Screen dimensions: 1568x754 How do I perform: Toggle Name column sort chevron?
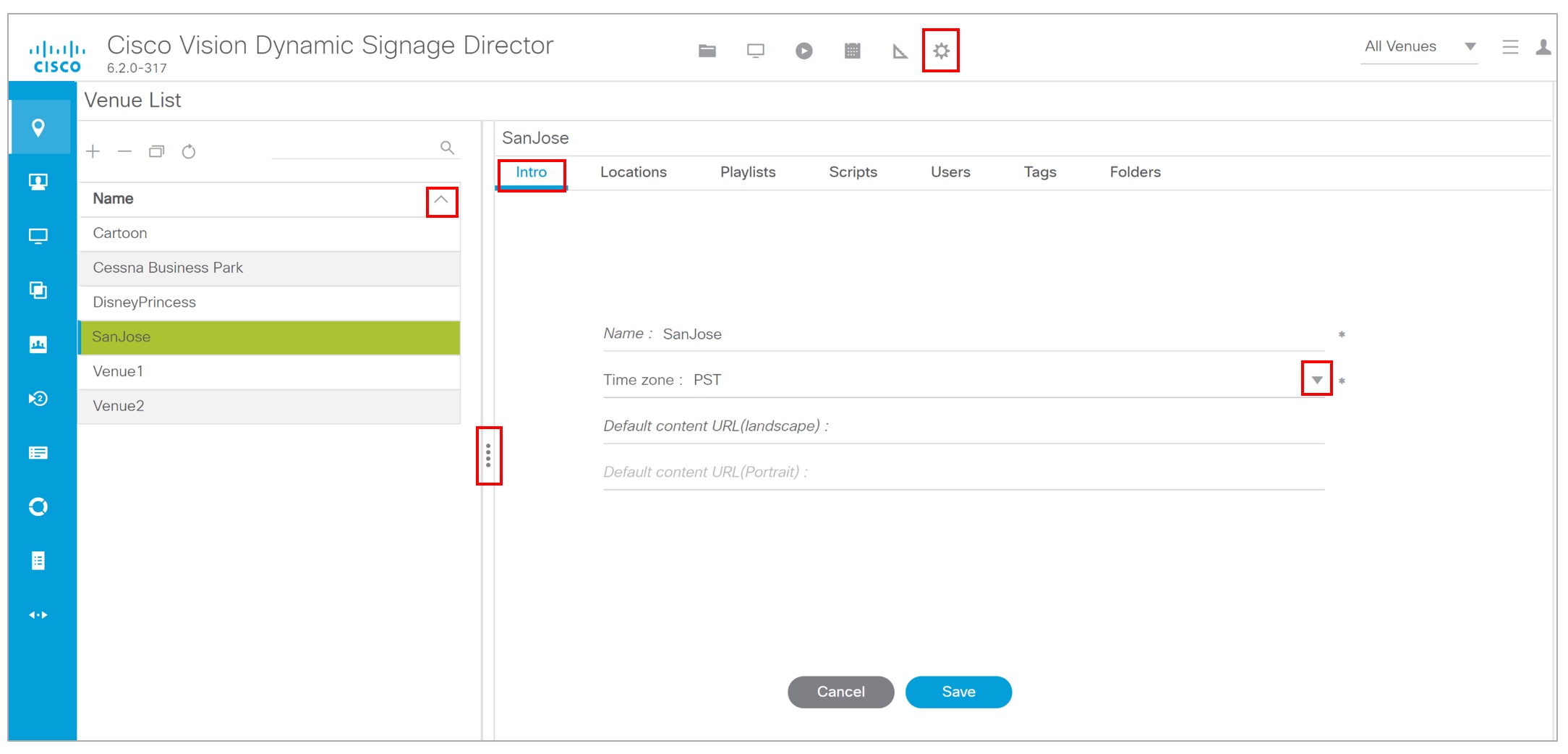click(x=441, y=200)
